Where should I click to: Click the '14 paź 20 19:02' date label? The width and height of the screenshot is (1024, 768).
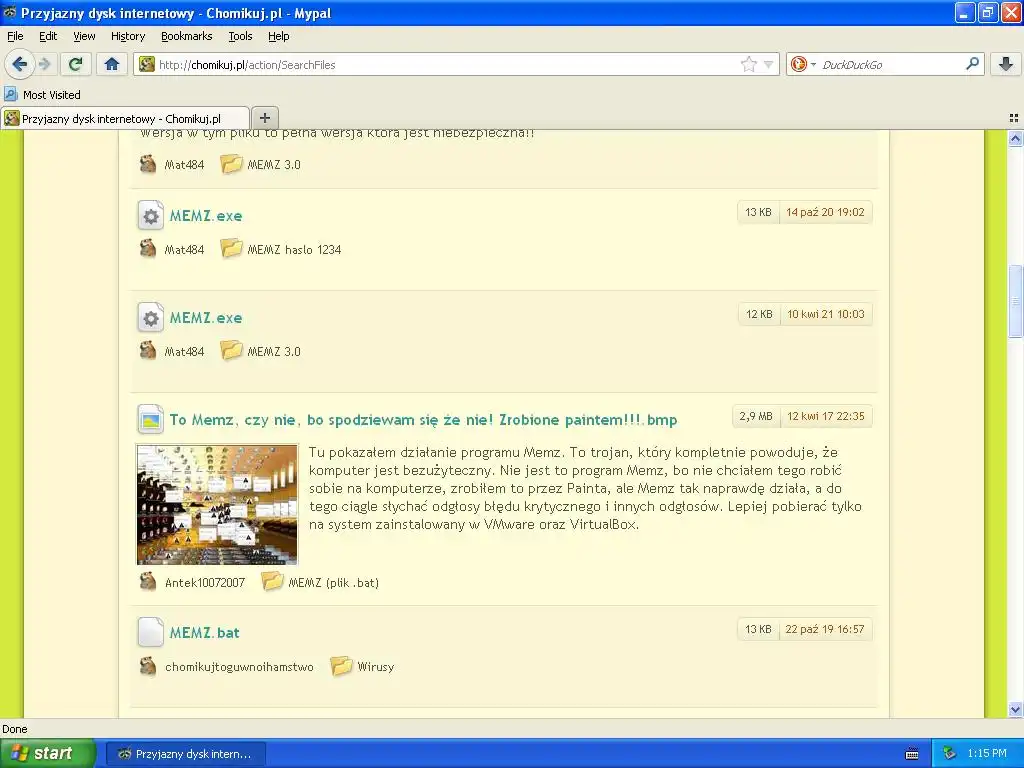tap(825, 212)
